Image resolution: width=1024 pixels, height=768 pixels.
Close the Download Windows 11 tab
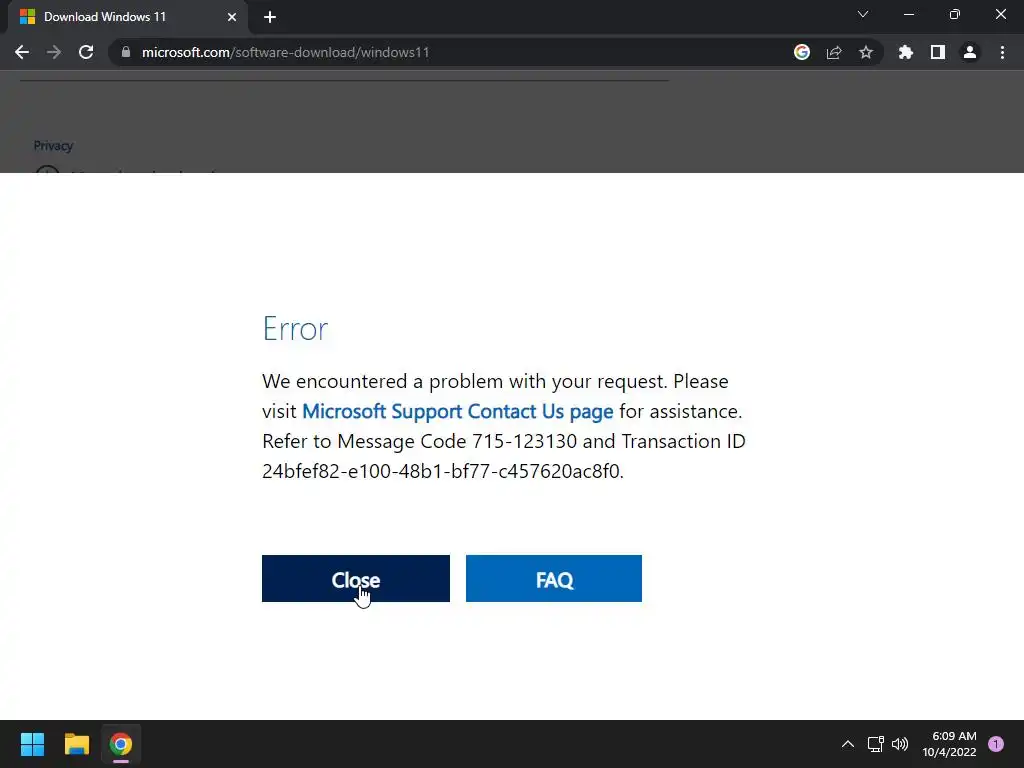232,17
